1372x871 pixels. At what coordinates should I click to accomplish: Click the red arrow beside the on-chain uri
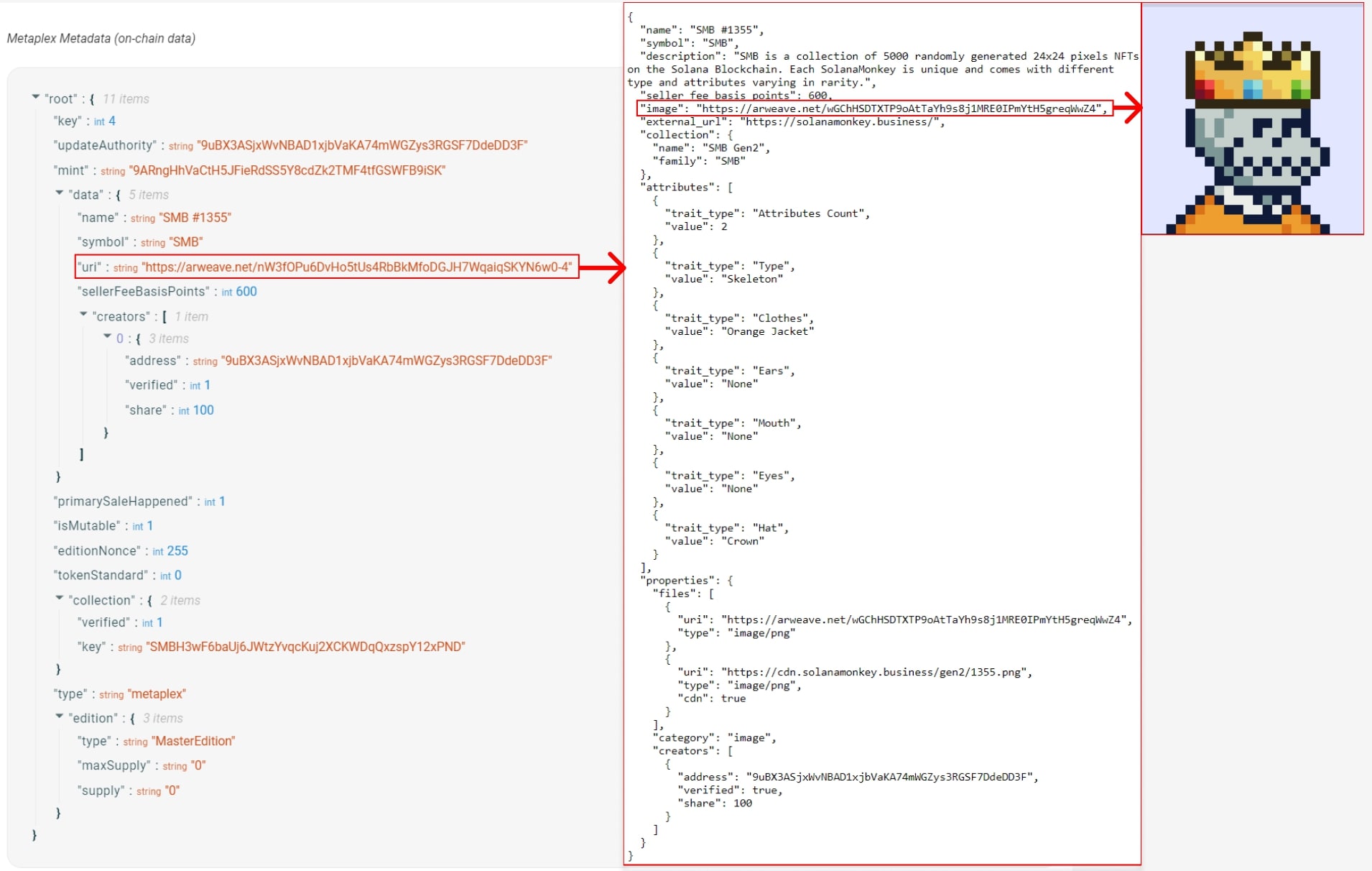click(602, 268)
